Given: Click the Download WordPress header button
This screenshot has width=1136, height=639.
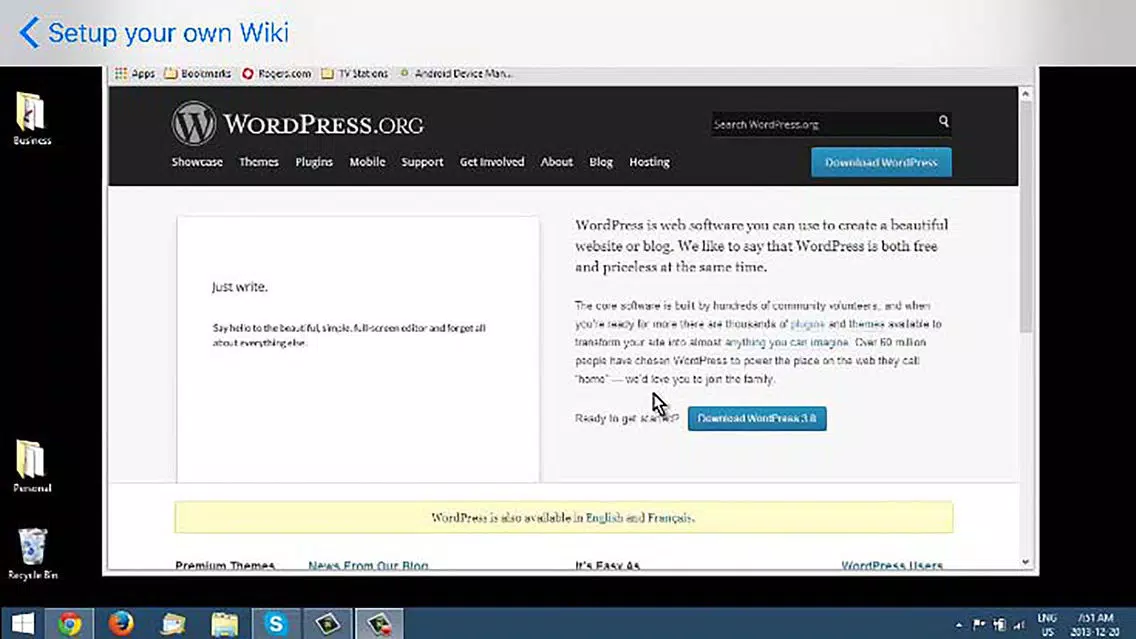Looking at the screenshot, I should pyautogui.click(x=881, y=162).
